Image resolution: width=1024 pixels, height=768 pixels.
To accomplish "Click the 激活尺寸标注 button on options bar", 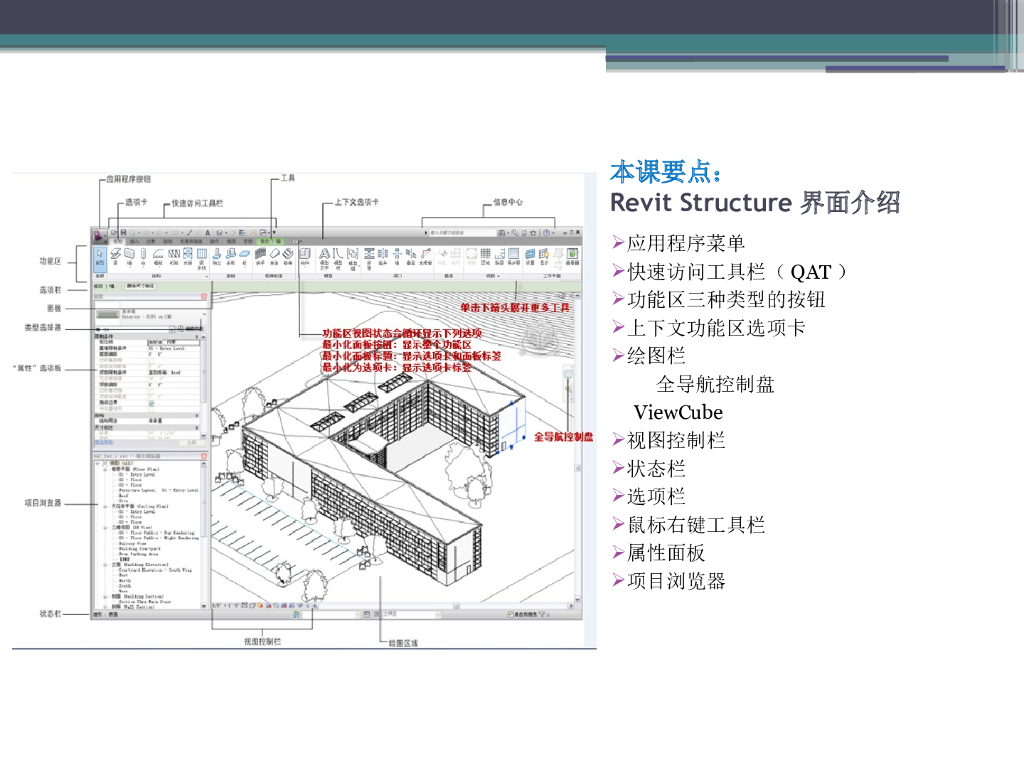I will (x=140, y=286).
